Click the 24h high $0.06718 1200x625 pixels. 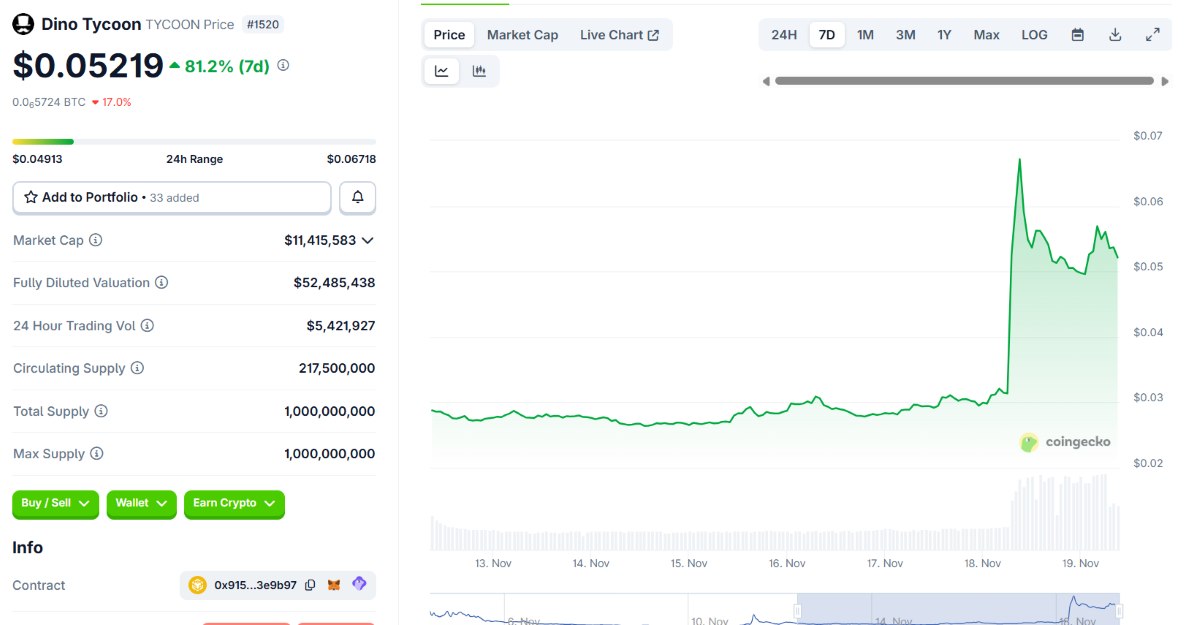coord(351,159)
